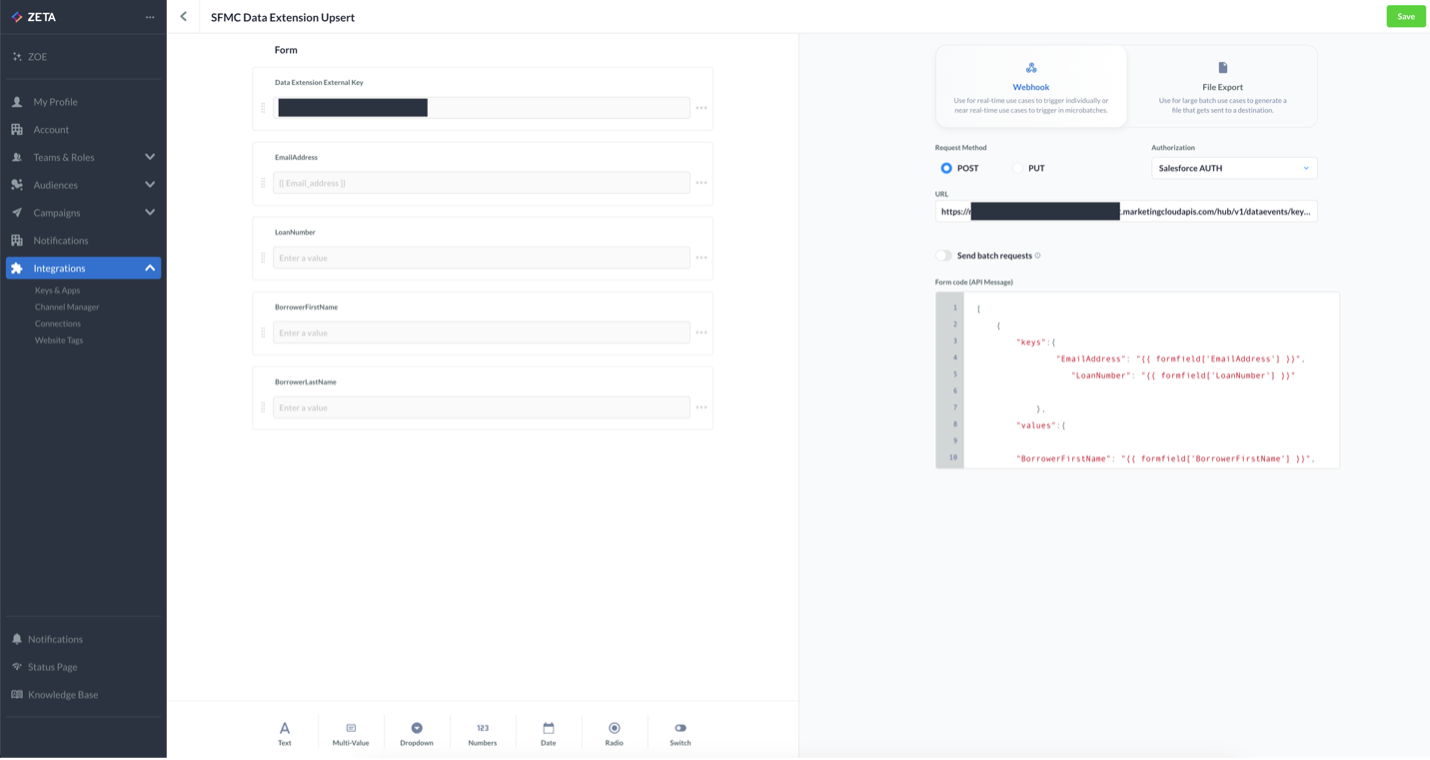1430x760 pixels.
Task: Insert a Date field element
Action: pyautogui.click(x=548, y=733)
